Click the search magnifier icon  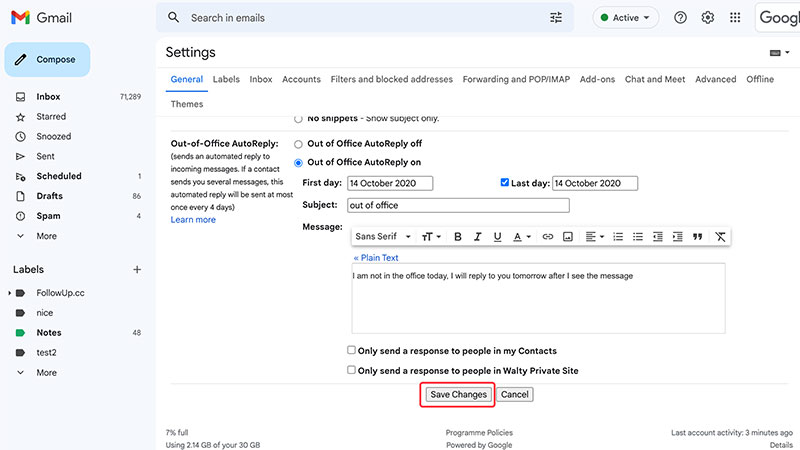click(173, 17)
